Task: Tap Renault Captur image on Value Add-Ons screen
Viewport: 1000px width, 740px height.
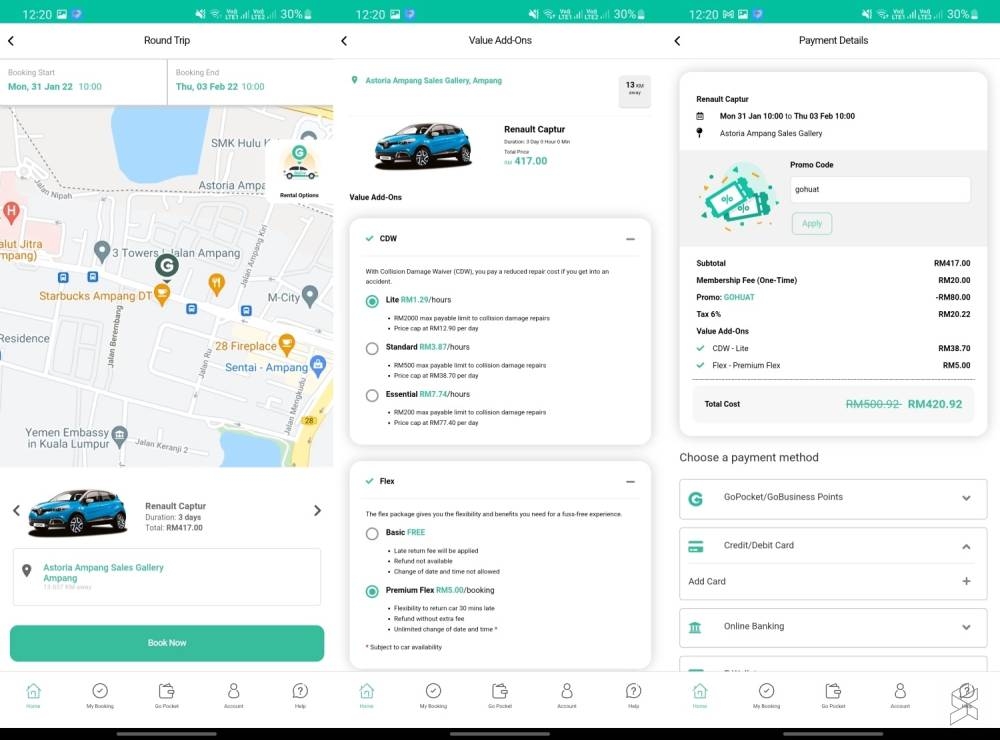Action: 423,146
